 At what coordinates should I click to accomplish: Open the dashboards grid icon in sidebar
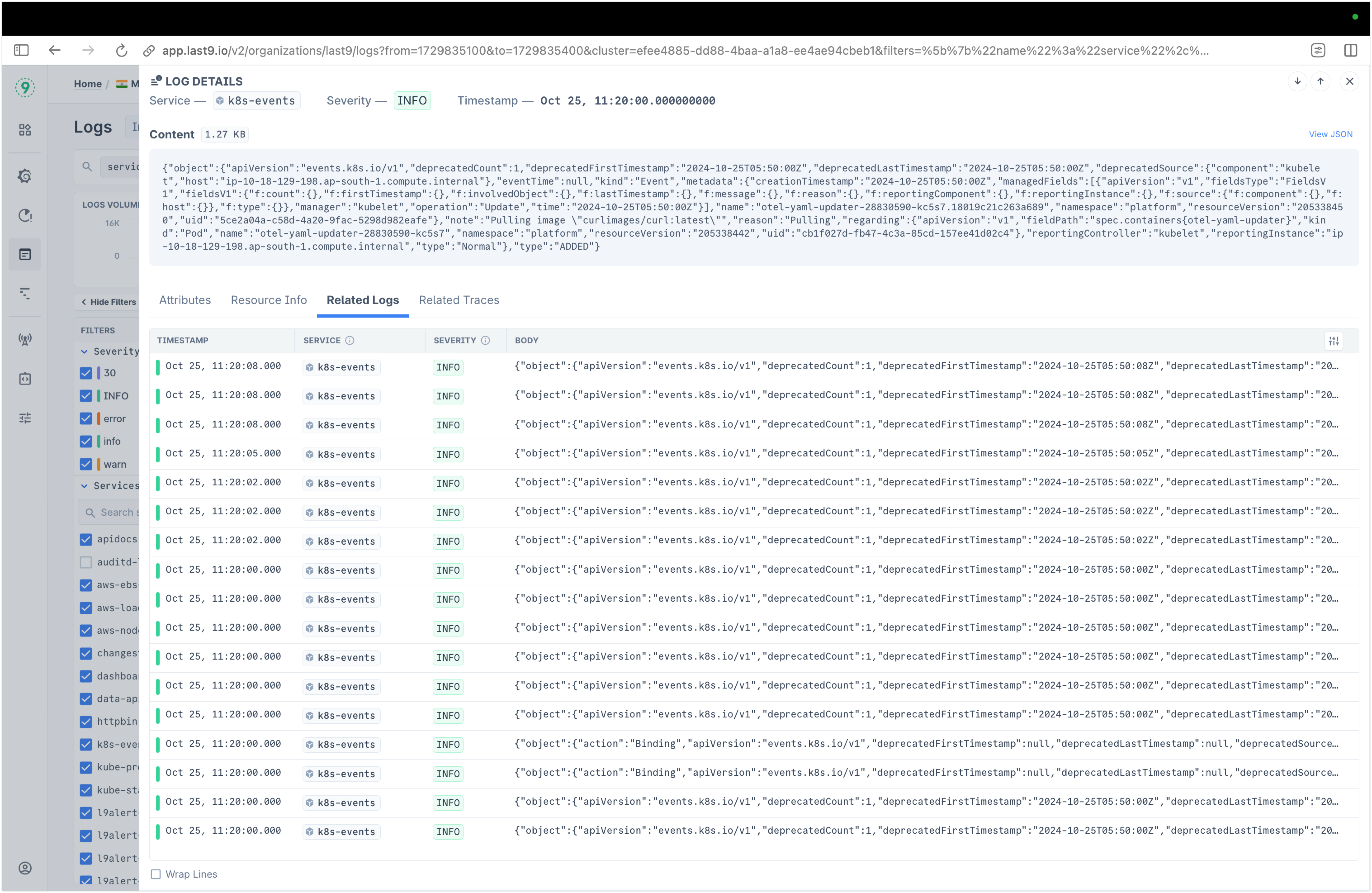pos(25,130)
